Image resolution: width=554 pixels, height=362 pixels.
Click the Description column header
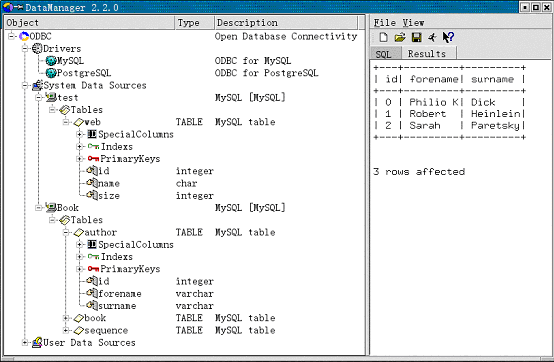tap(286, 23)
